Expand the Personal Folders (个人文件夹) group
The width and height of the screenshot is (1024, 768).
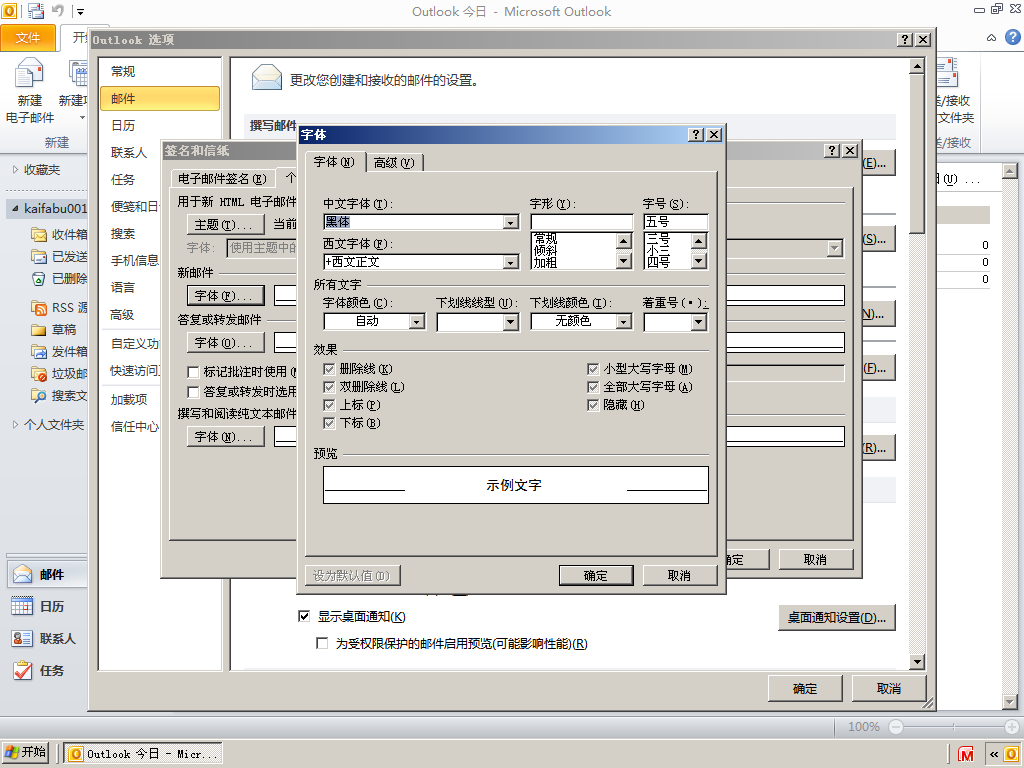click(15, 424)
